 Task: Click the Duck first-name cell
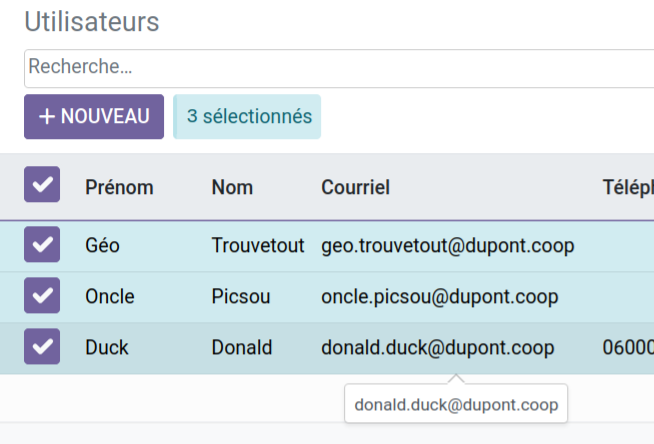106,348
